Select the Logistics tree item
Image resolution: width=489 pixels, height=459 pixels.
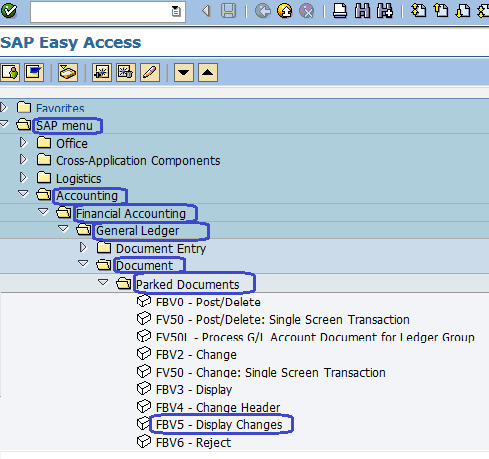[x=78, y=179]
